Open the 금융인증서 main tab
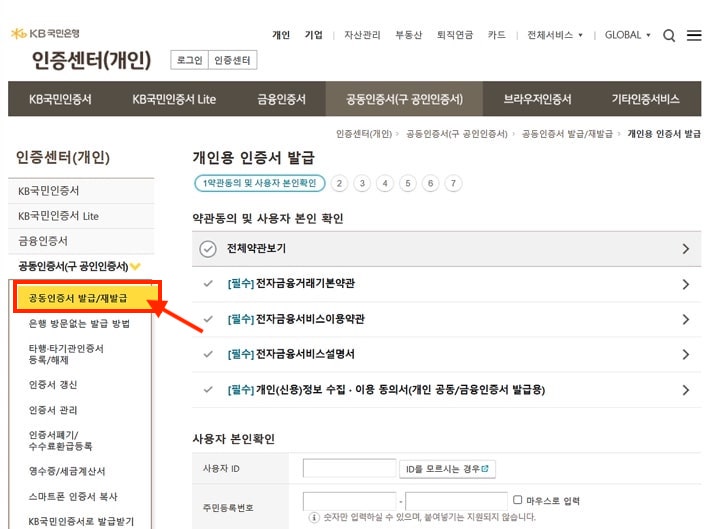This screenshot has height=529, width=720. click(281, 99)
